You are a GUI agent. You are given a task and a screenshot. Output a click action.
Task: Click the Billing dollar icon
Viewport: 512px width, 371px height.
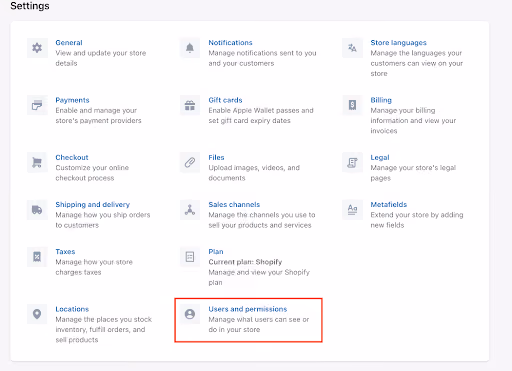point(352,105)
